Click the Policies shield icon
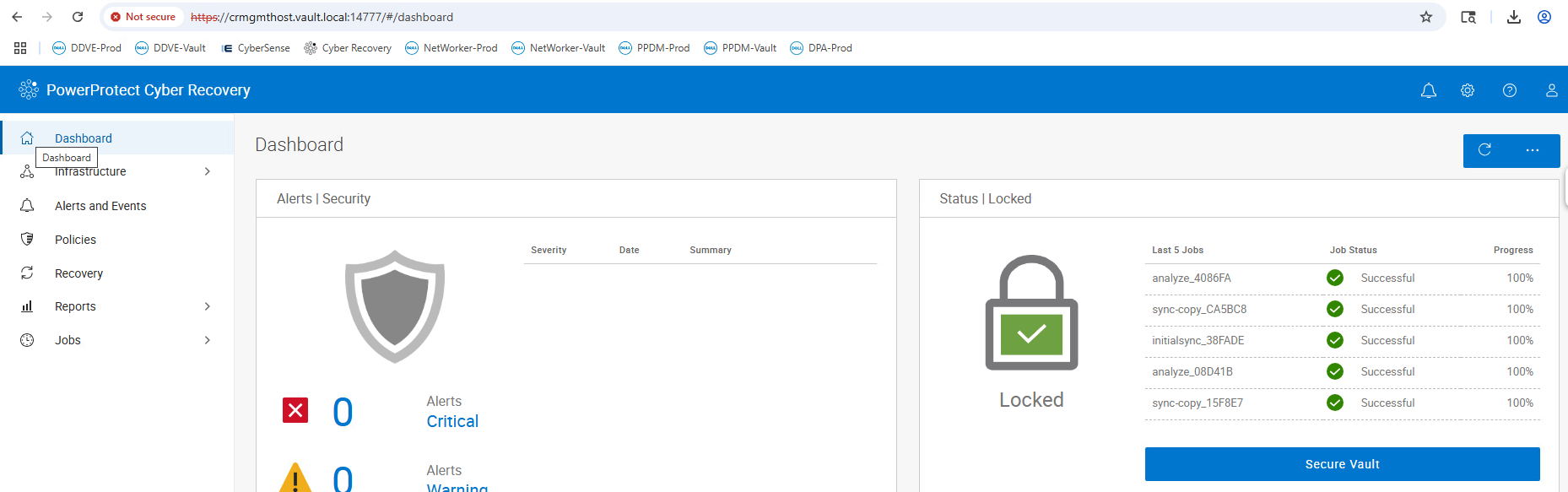Image resolution: width=1568 pixels, height=492 pixels. click(x=27, y=239)
